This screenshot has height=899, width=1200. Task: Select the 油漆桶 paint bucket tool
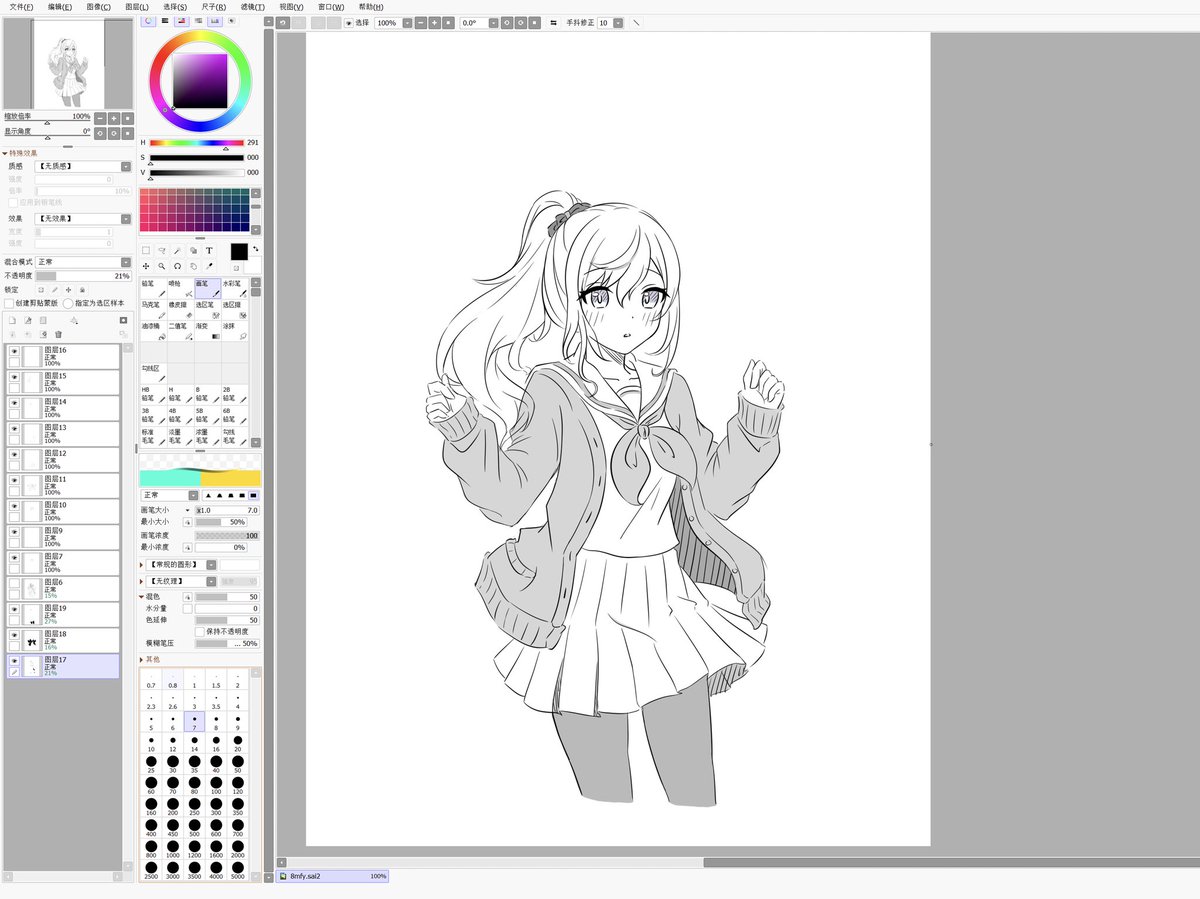(x=153, y=331)
